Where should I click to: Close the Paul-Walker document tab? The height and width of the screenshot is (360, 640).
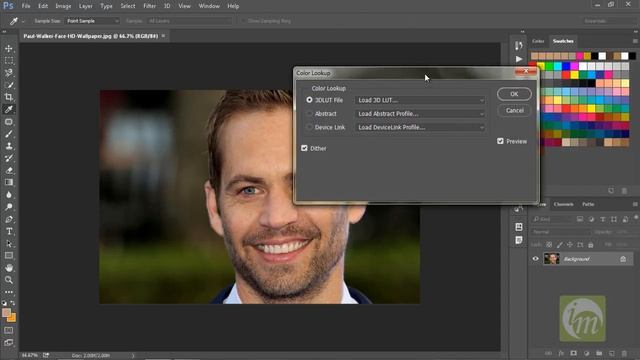(163, 36)
